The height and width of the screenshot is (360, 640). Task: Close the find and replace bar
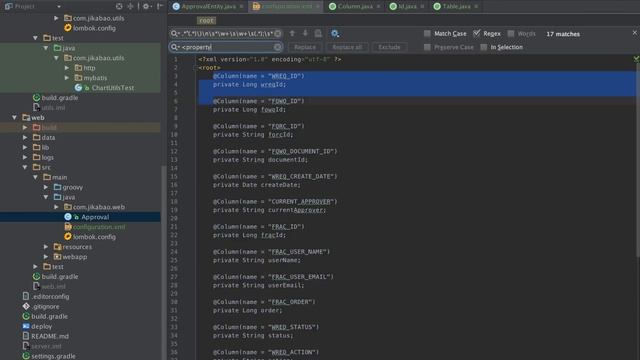tap(634, 33)
